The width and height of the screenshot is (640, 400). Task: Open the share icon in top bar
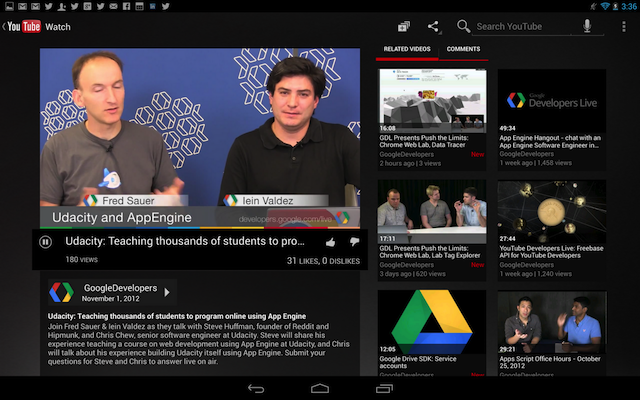(x=433, y=27)
